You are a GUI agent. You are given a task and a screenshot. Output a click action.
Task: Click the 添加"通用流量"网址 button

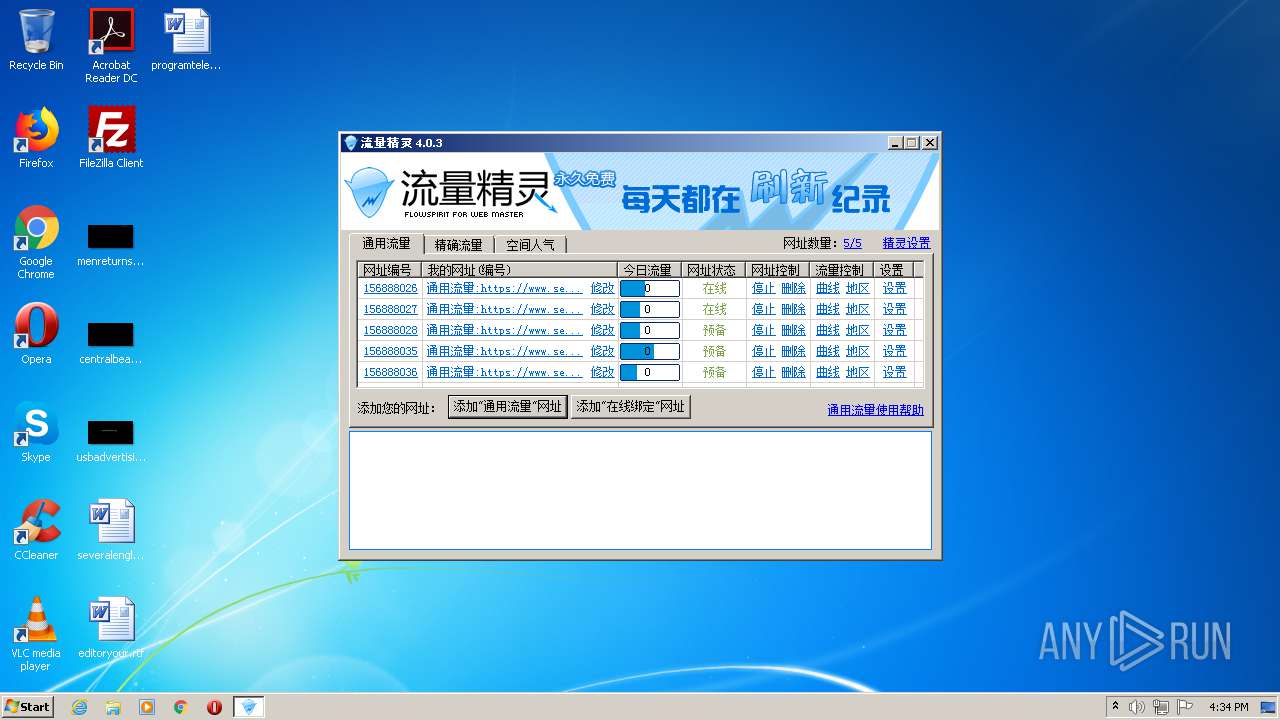point(508,406)
